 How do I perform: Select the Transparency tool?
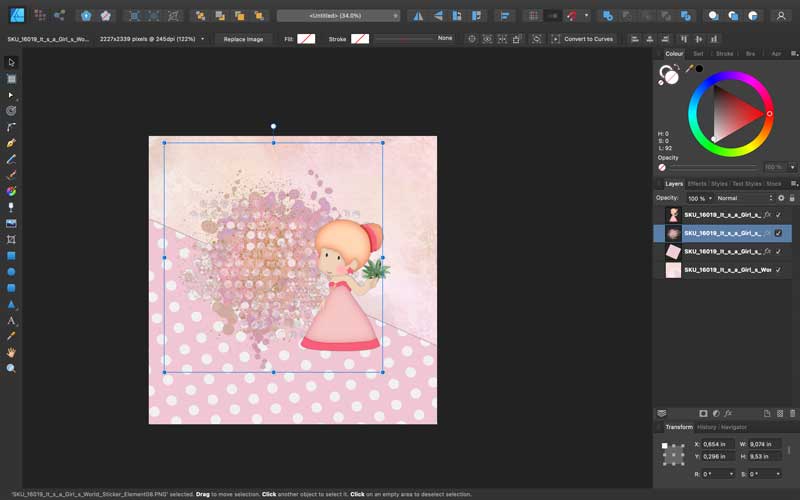click(11, 207)
